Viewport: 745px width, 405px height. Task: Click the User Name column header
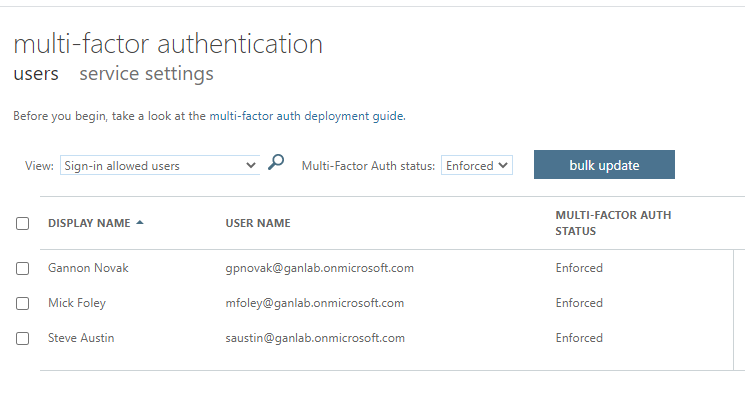click(258, 223)
